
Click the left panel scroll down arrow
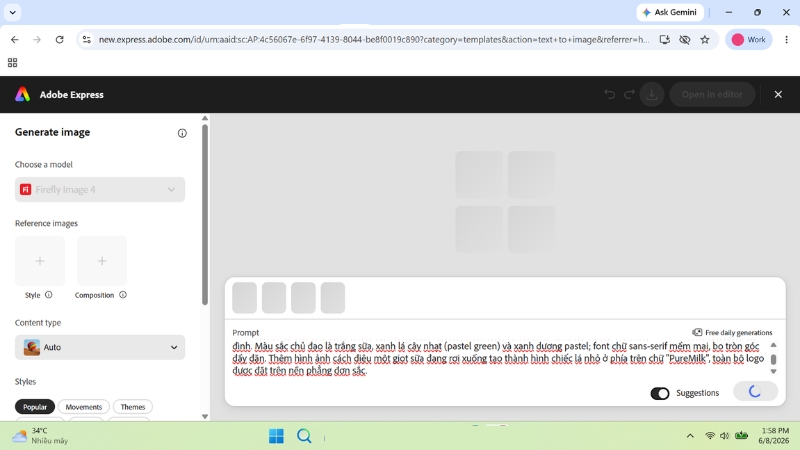coord(205,416)
